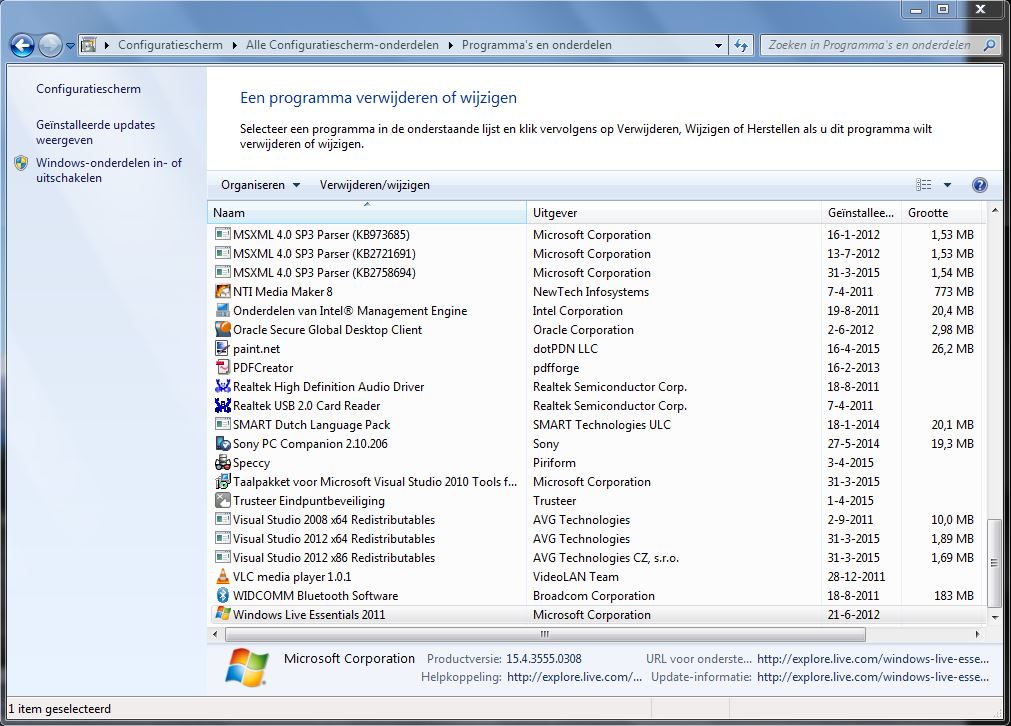Expand breadcrumb arrow after Alle Configuratiescherm-onderdelen
Viewport: 1011px width, 726px height.
[x=450, y=45]
